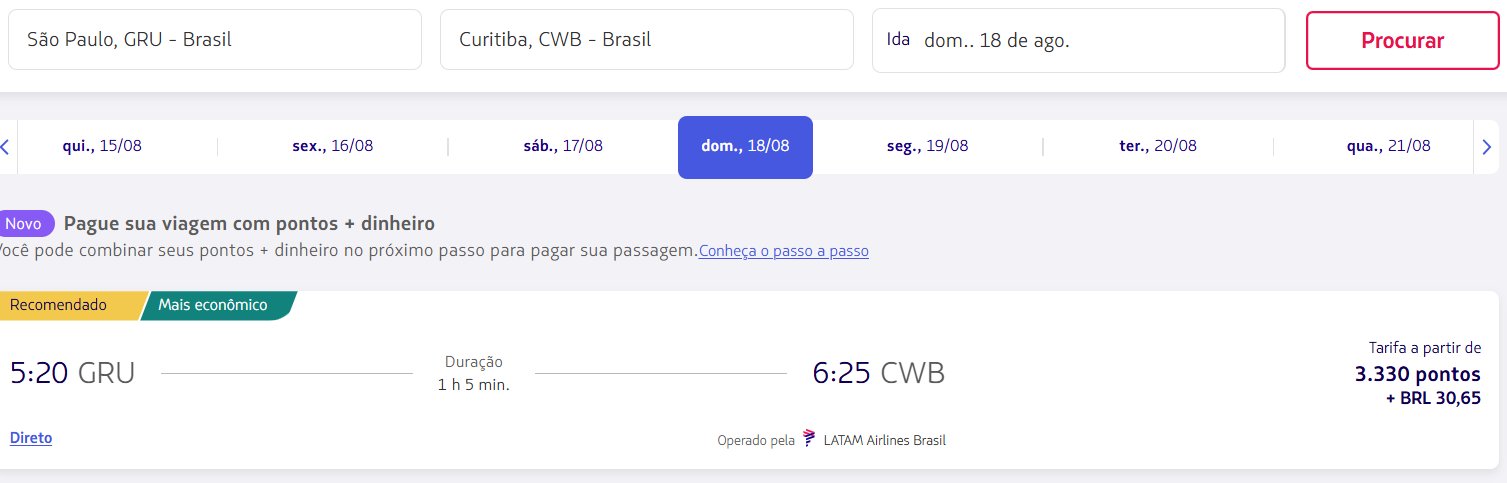Open the Direto flight details link
Image resolution: width=1507 pixels, height=483 pixels.
coord(31,438)
